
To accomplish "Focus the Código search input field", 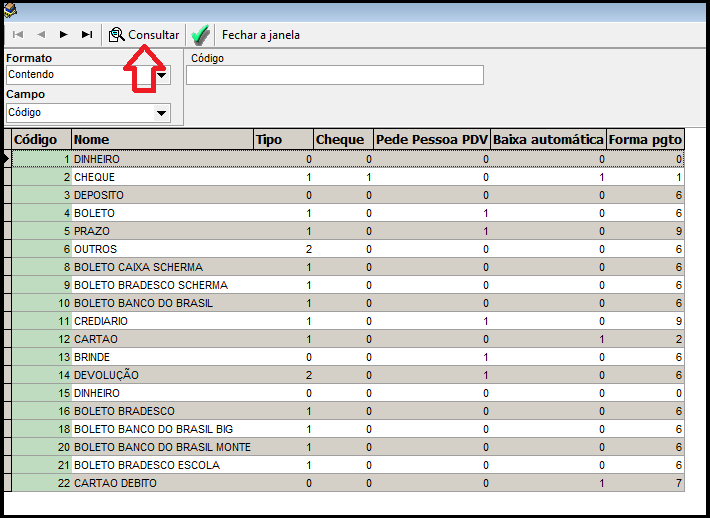I will pyautogui.click(x=334, y=75).
